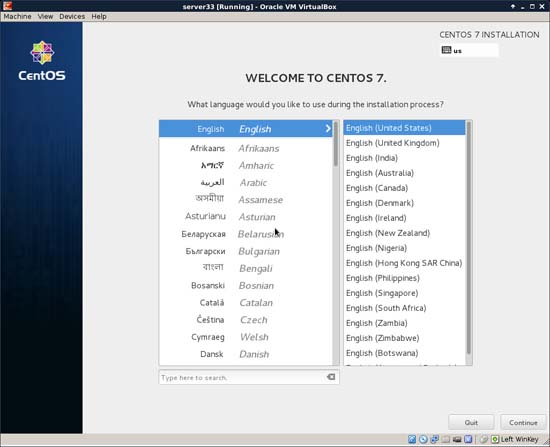The width and height of the screenshot is (550, 447).
Task: Click the keyboard layout icon next to 'us'
Action: [446, 50]
